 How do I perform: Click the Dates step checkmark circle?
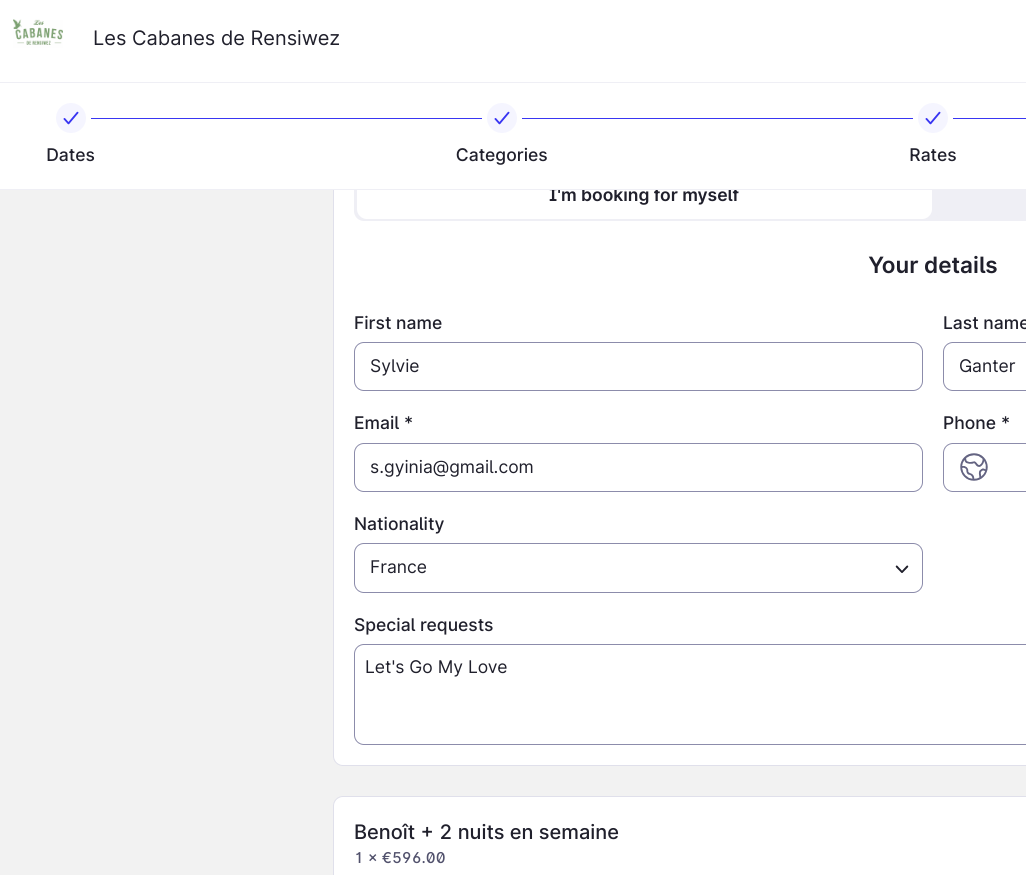pyautogui.click(x=71, y=118)
